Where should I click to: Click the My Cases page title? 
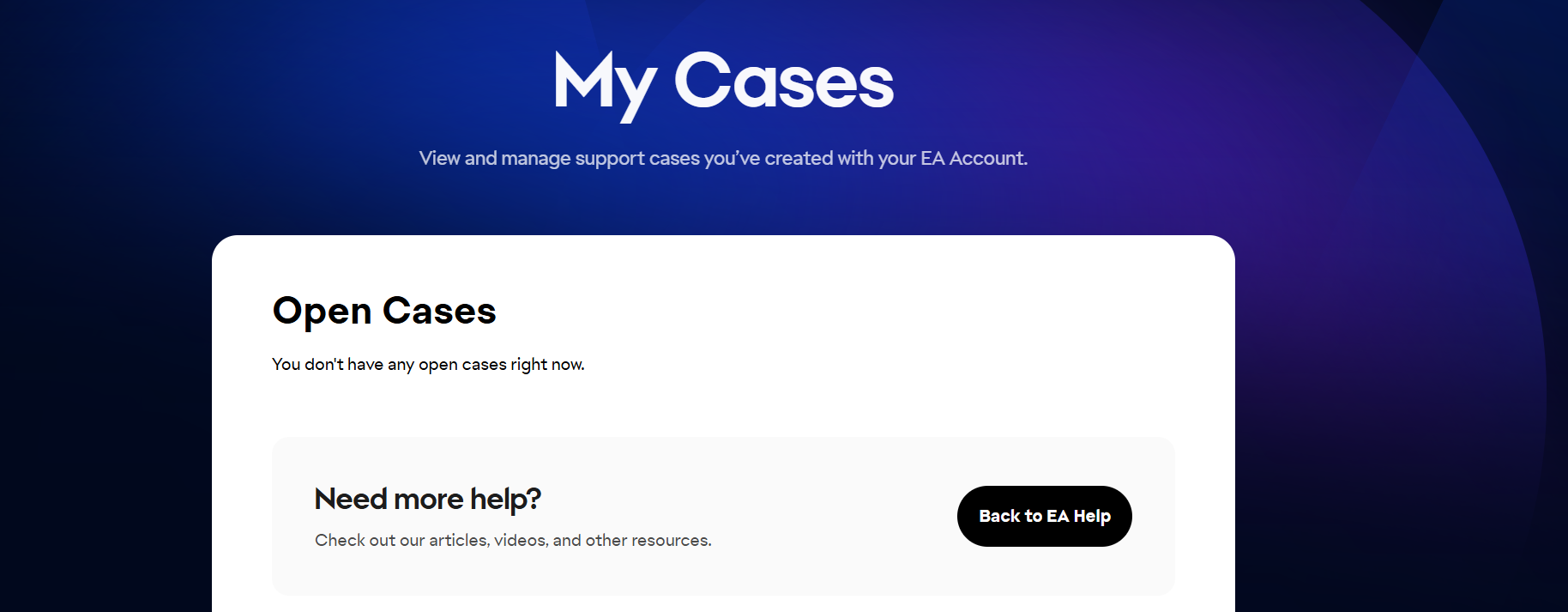pyautogui.click(x=723, y=82)
